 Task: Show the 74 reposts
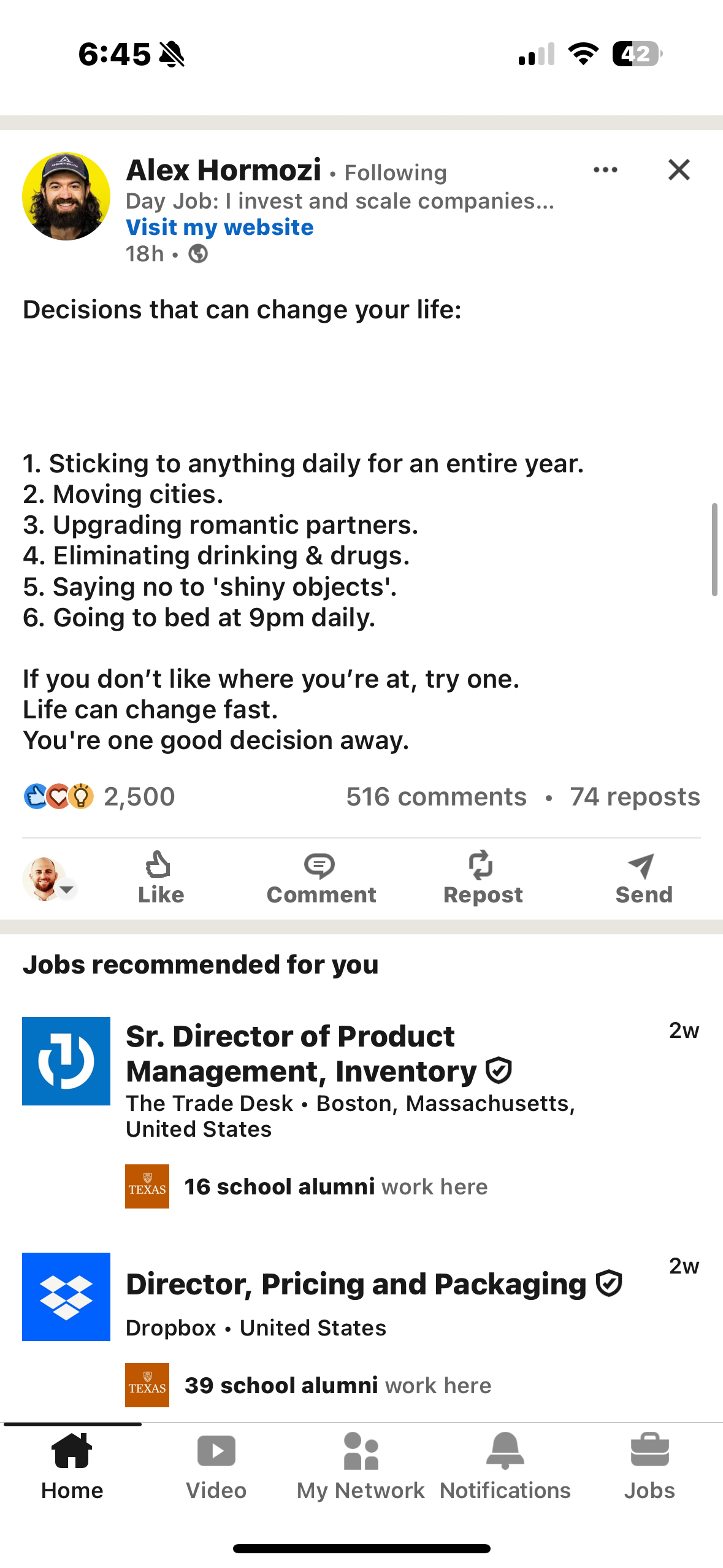(x=635, y=796)
